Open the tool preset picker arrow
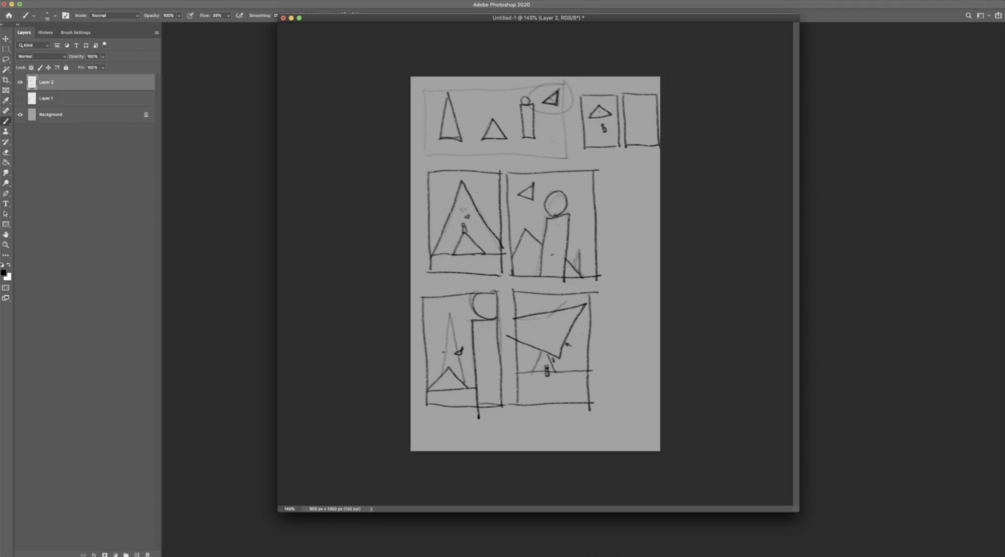The image size is (1005, 557). pos(34,15)
